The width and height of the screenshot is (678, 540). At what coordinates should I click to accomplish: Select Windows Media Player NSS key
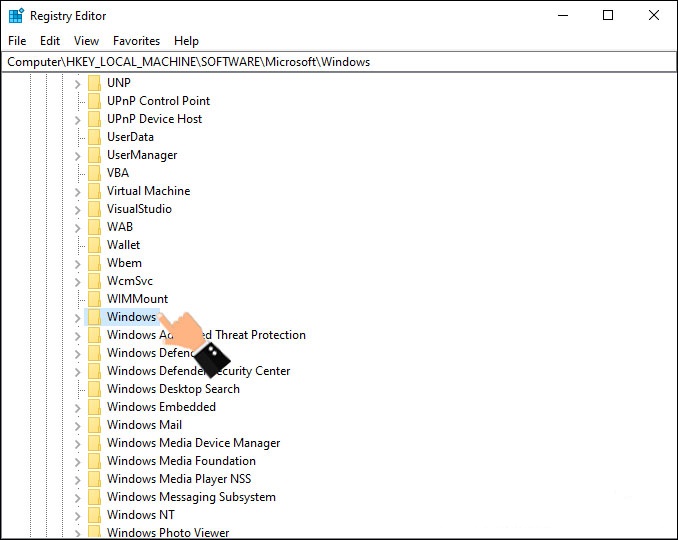point(179,479)
